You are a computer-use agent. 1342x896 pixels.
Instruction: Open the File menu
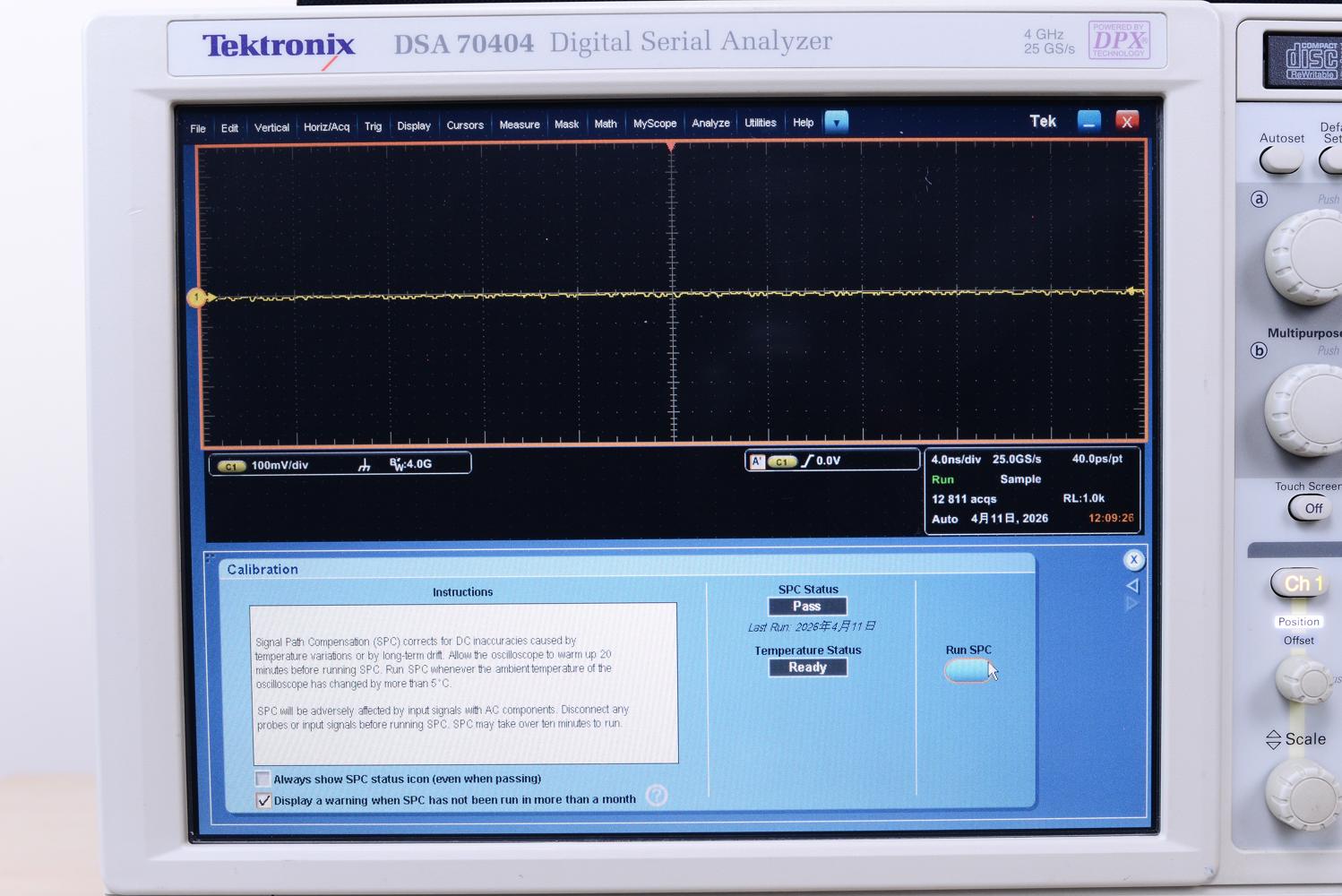tap(198, 128)
